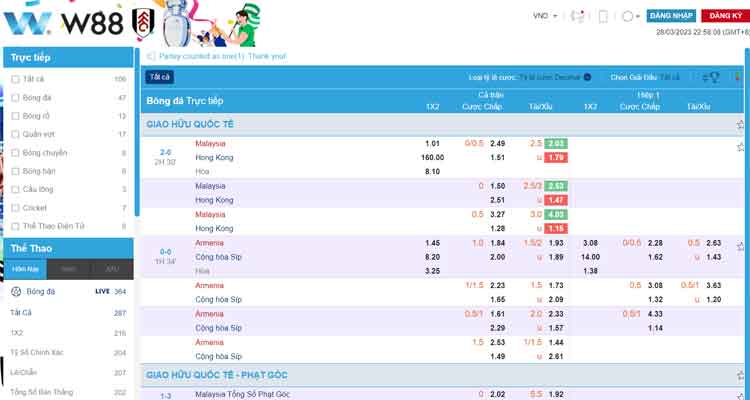Click the sort trophy icon in blue bar
Viewport: 750px width, 400px height.
[x=710, y=77]
